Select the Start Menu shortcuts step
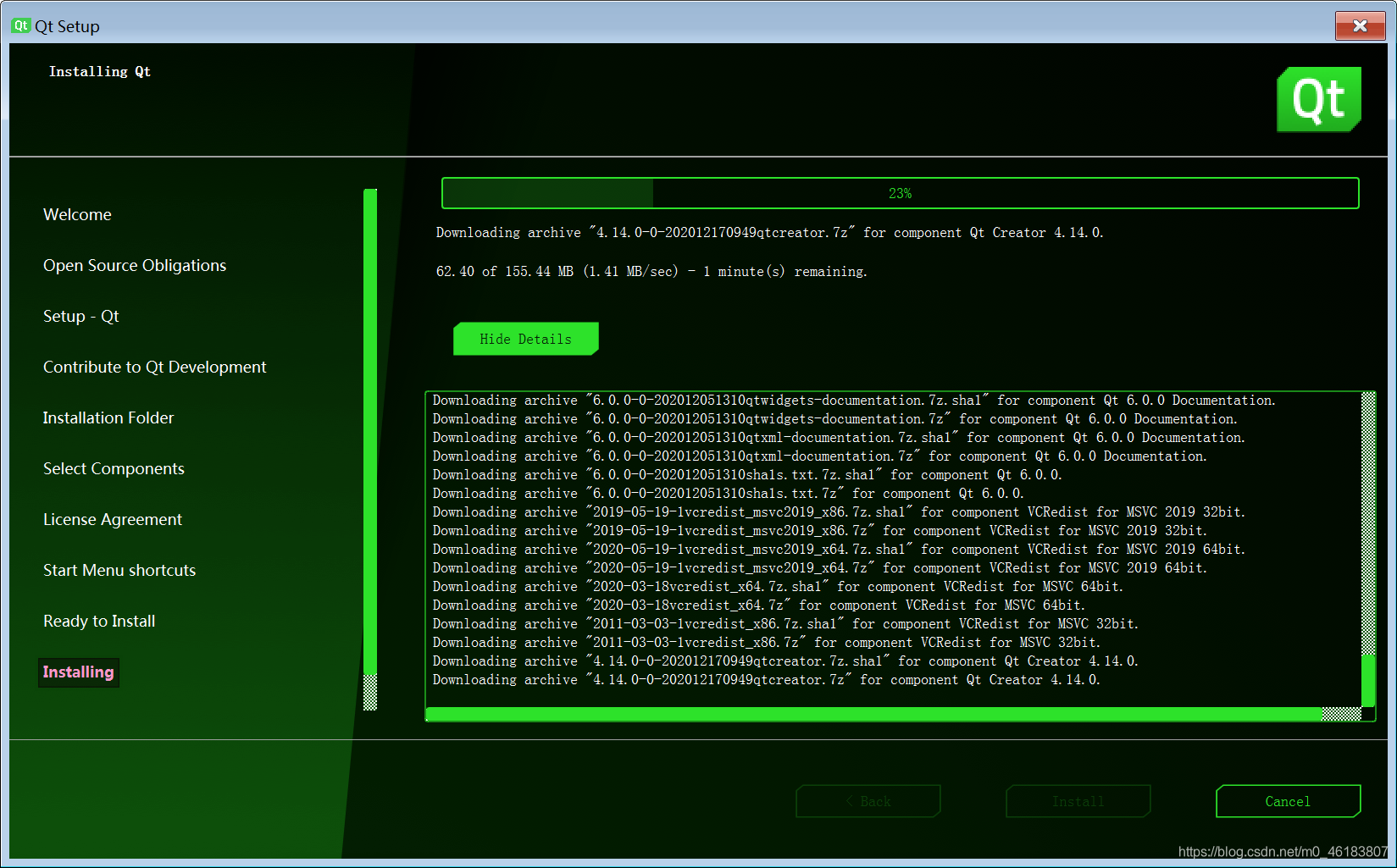Viewport: 1397px width, 868px height. (x=119, y=570)
